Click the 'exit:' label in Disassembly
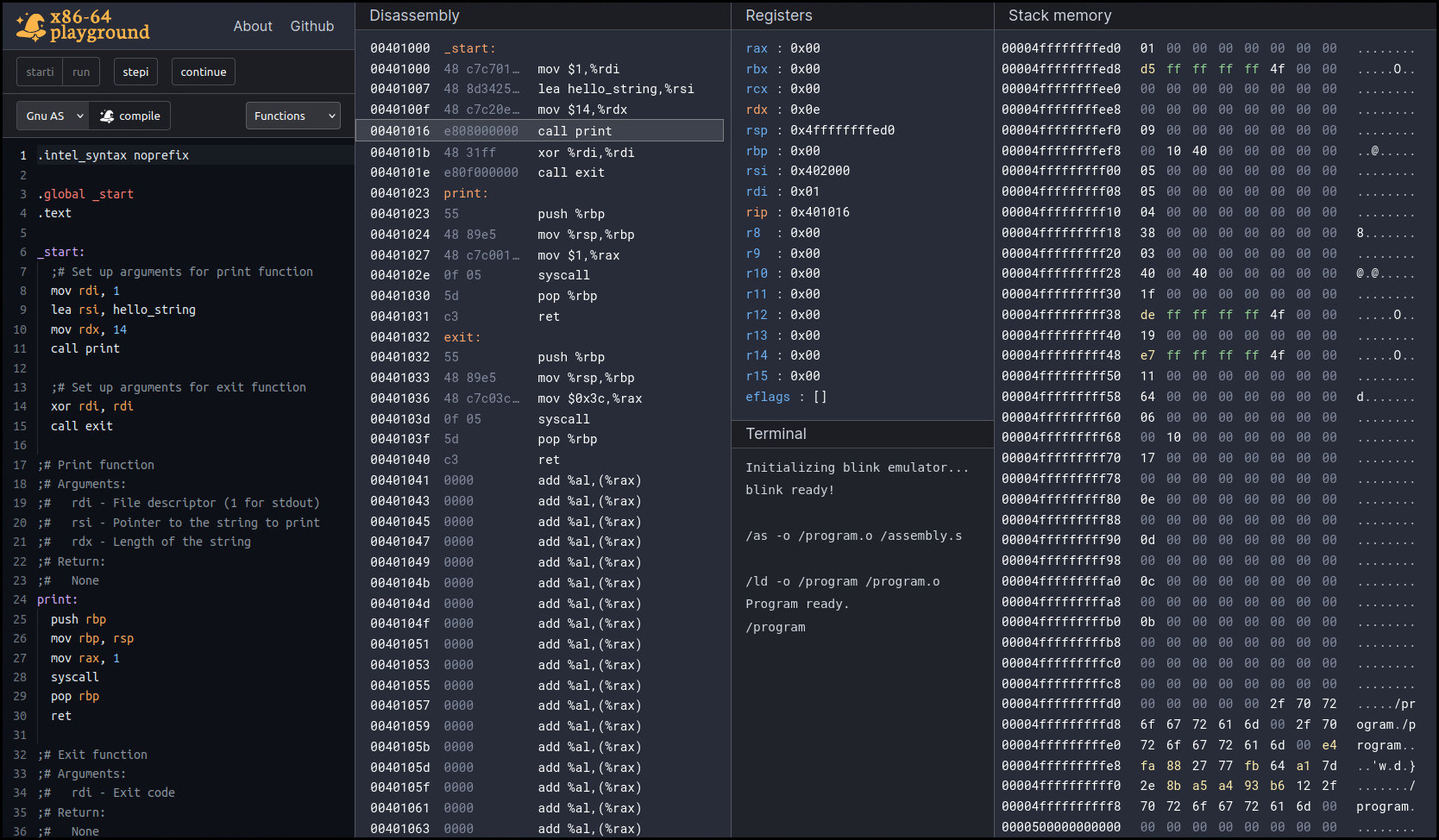Viewport: 1439px width, 840px height. 462,337
